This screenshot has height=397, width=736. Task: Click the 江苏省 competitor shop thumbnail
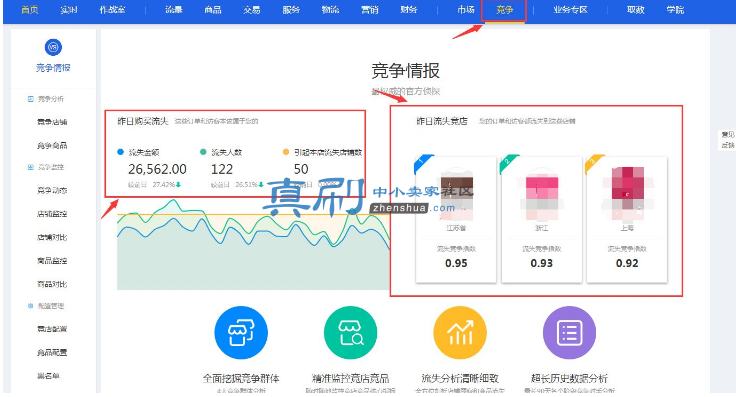(456, 195)
